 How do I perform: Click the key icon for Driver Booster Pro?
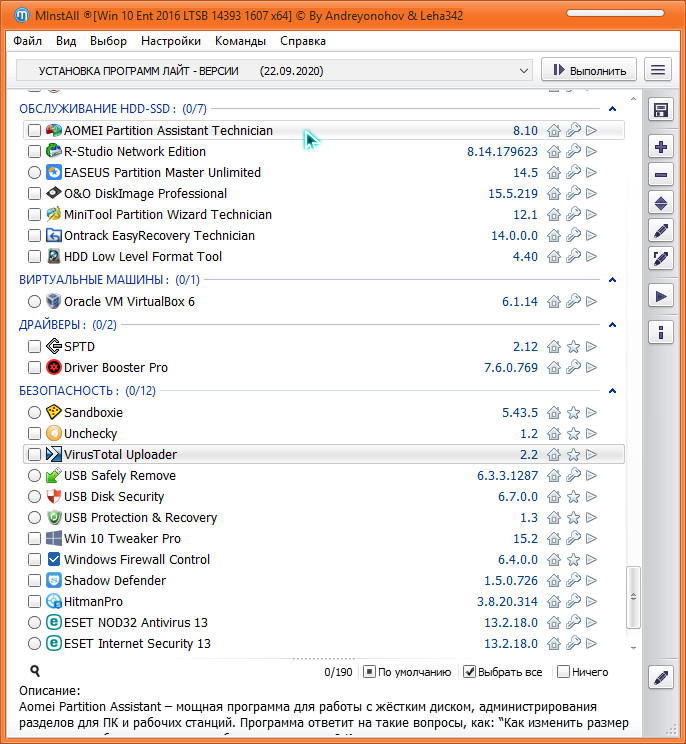pos(573,368)
